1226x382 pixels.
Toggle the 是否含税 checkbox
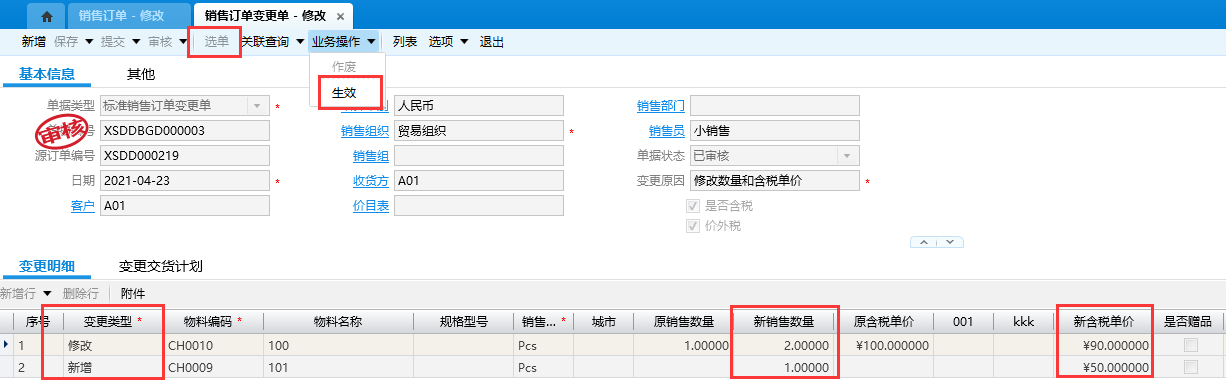692,205
